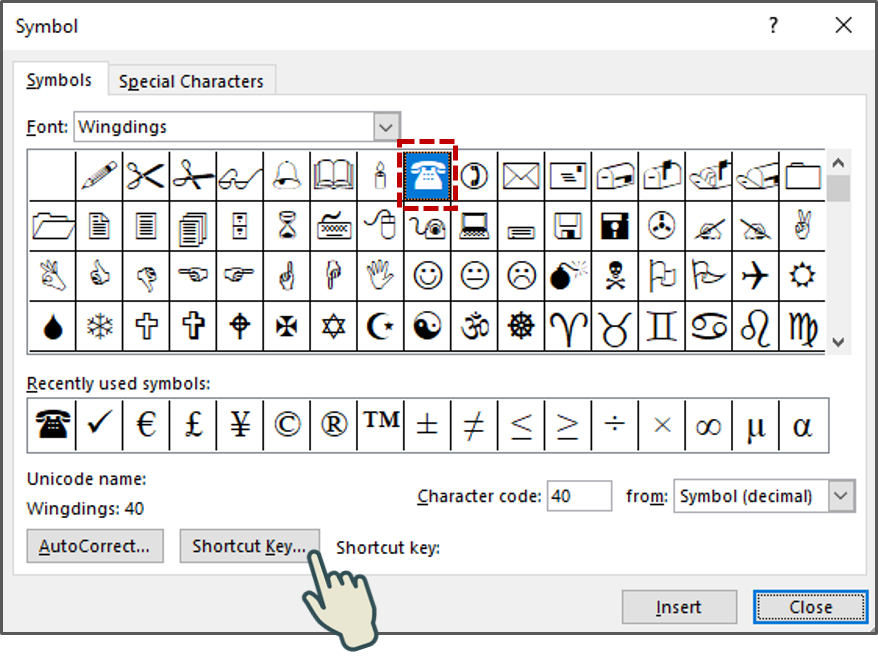Viewport: 878px width, 669px height.
Task: Click the symbol grid scroll down arrow
Action: [x=838, y=342]
